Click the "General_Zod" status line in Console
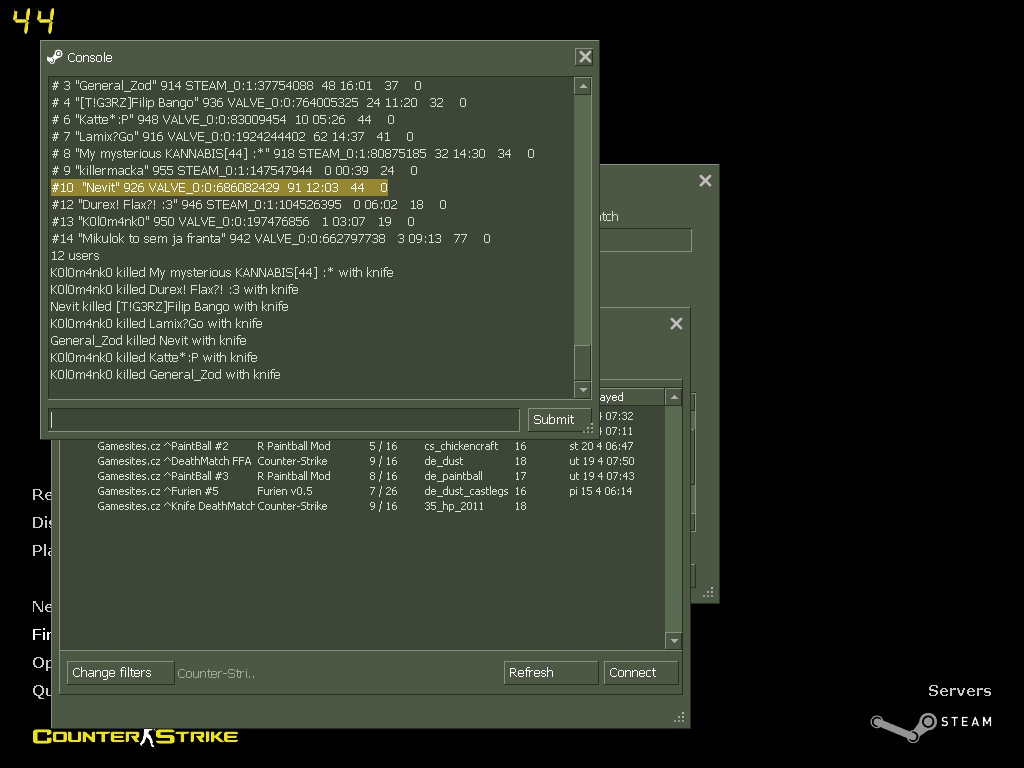Screen dimensions: 1024x768 pyautogui.click(x=236, y=86)
